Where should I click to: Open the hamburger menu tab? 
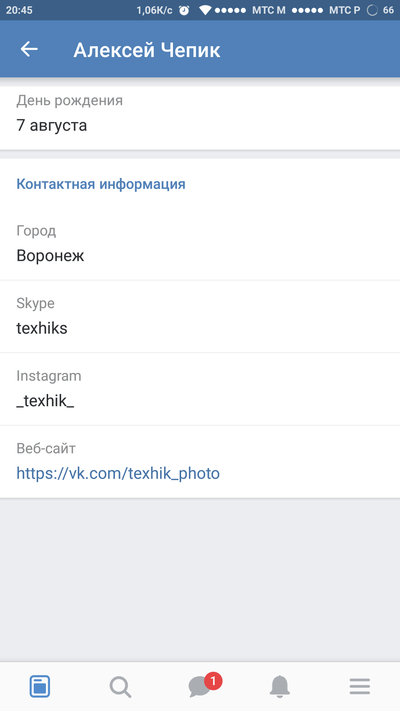pos(360,687)
